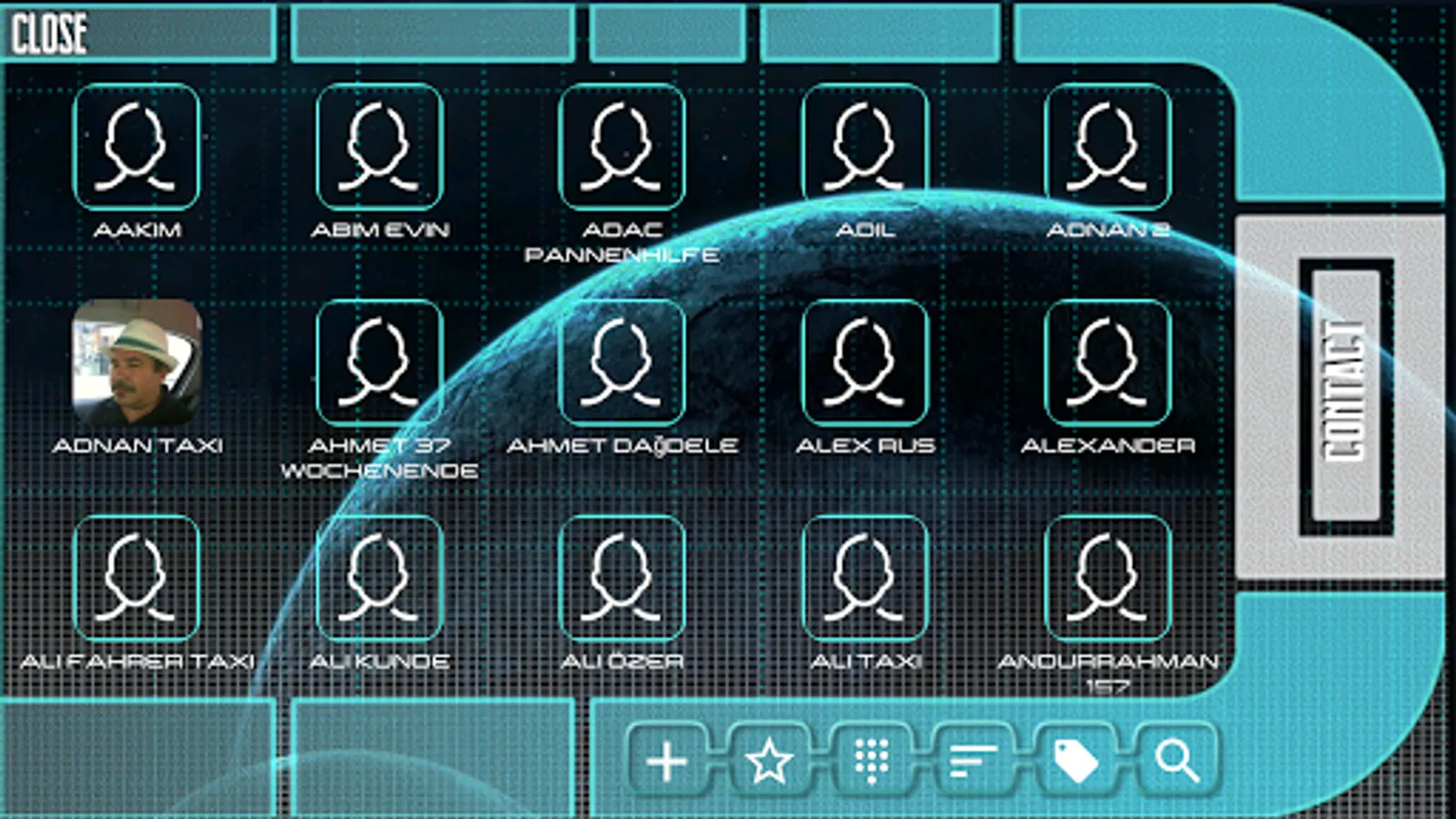The height and width of the screenshot is (819, 1456).
Task: Select the vertical CONTACT tab
Action: pyautogui.click(x=1346, y=396)
